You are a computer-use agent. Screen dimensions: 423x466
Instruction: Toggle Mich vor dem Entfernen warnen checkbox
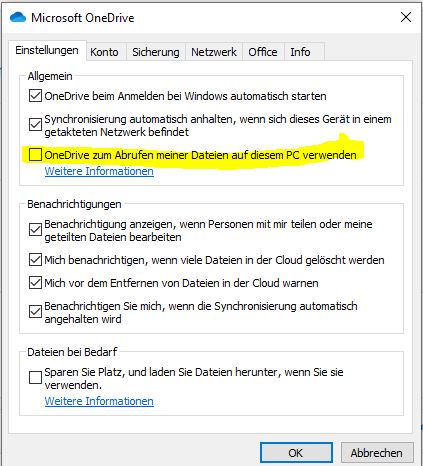pyautogui.click(x=35, y=283)
